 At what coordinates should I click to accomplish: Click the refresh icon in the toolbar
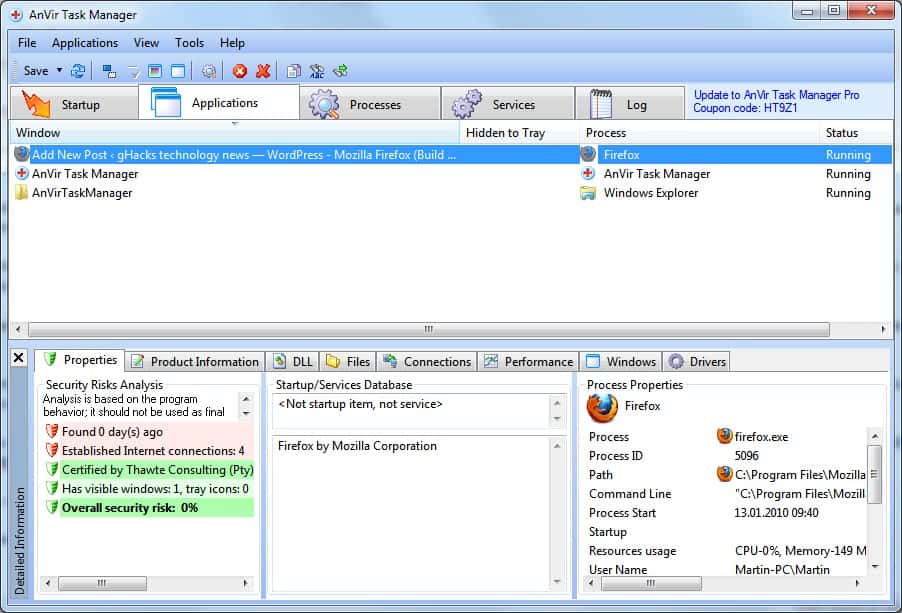(78, 71)
